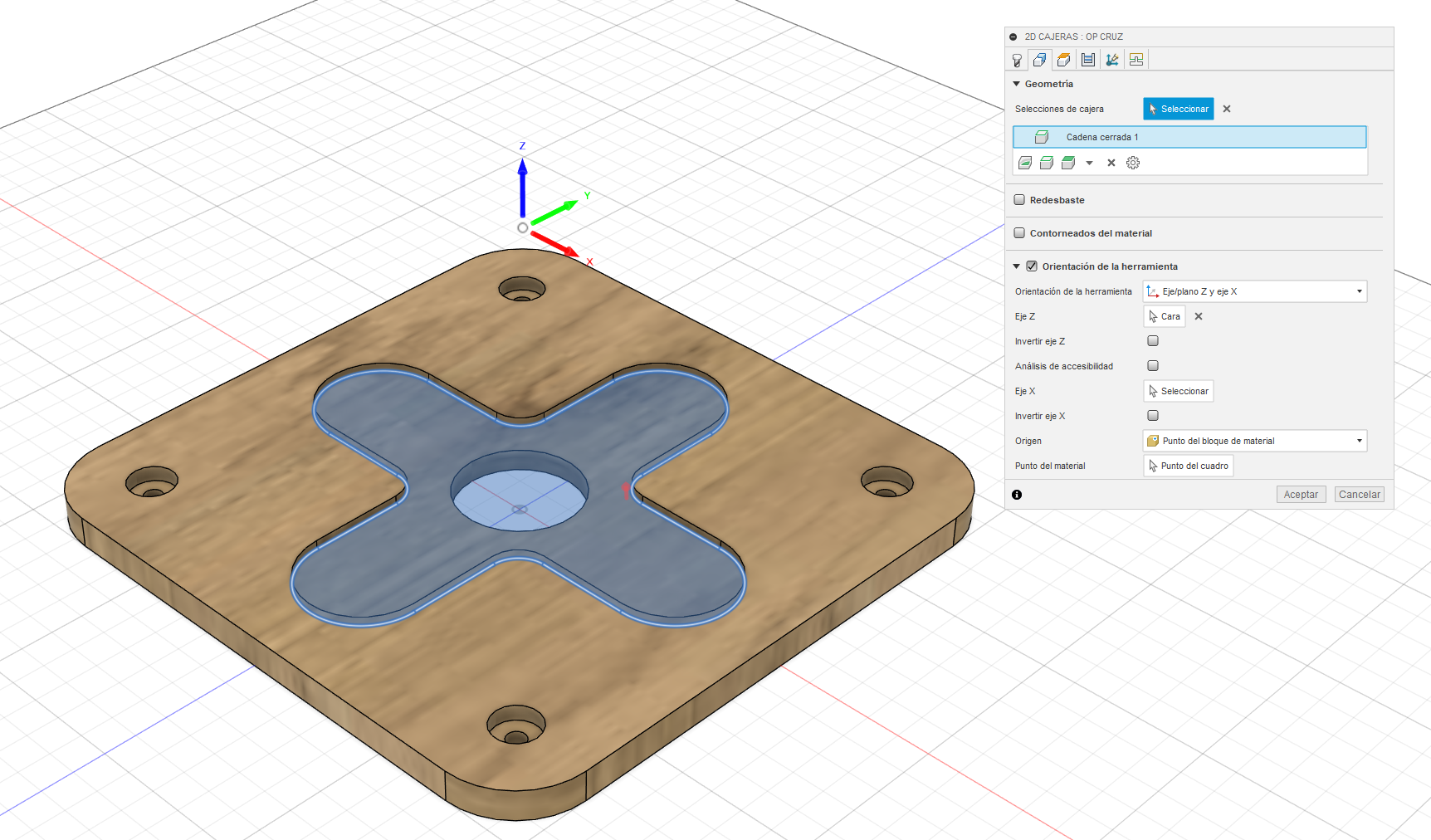The width and height of the screenshot is (1431, 840).
Task: Enable the Redesbaste checkbox
Action: pos(1019,200)
